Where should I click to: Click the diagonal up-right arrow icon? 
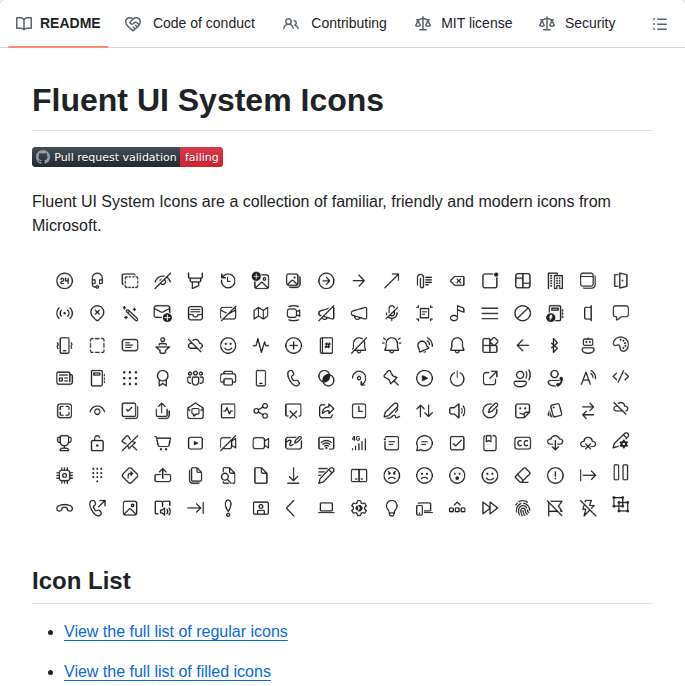(391, 280)
